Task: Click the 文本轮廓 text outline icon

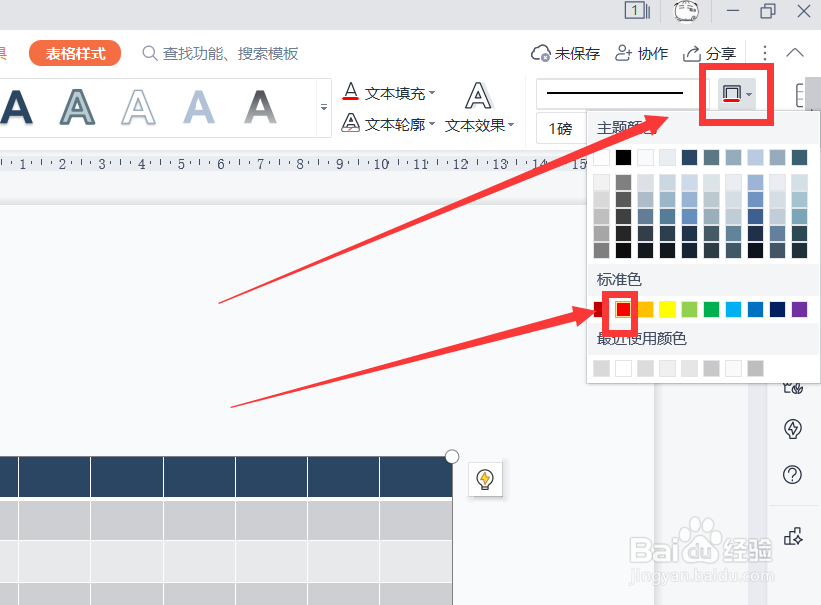Action: tap(350, 124)
